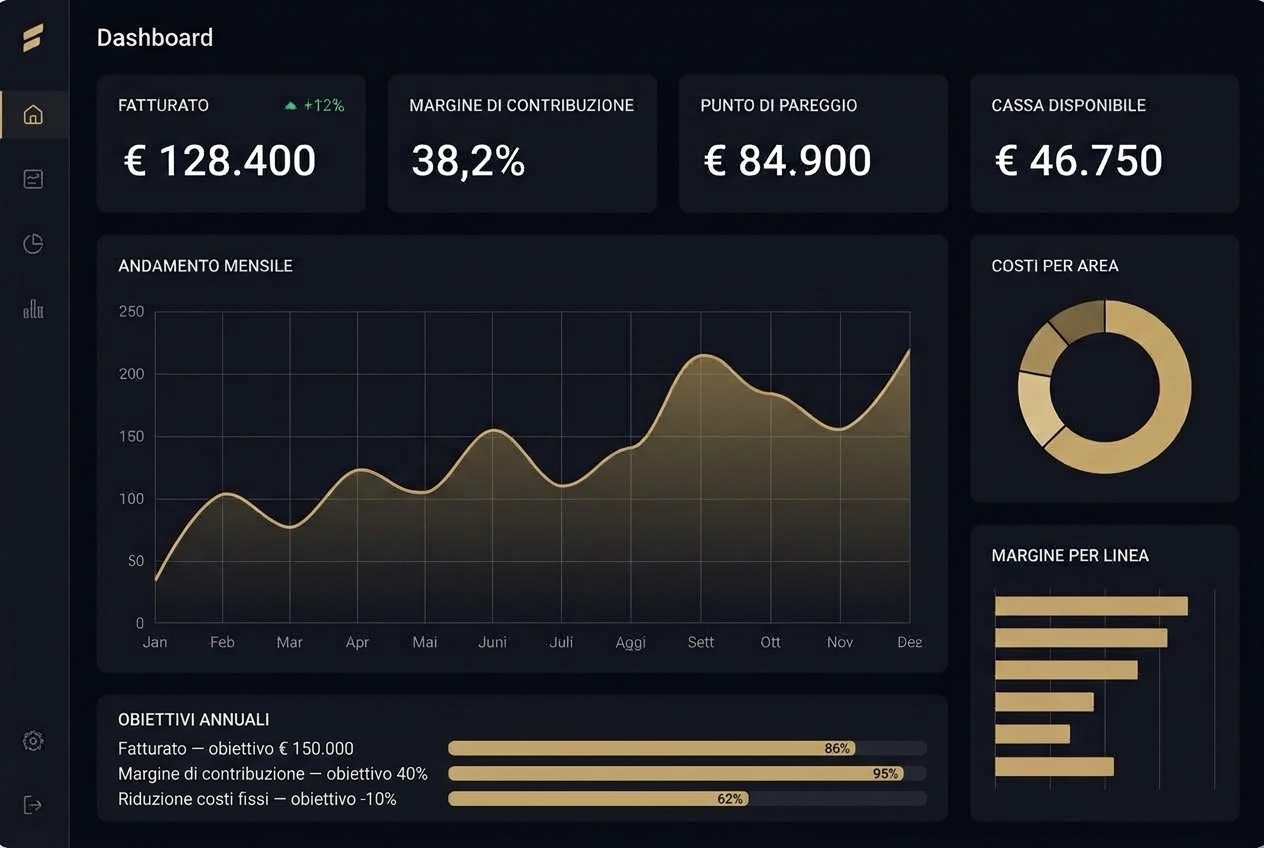The width and height of the screenshot is (1264, 848).
Task: Click the Sett peak on the monthly chart
Action: (x=703, y=356)
